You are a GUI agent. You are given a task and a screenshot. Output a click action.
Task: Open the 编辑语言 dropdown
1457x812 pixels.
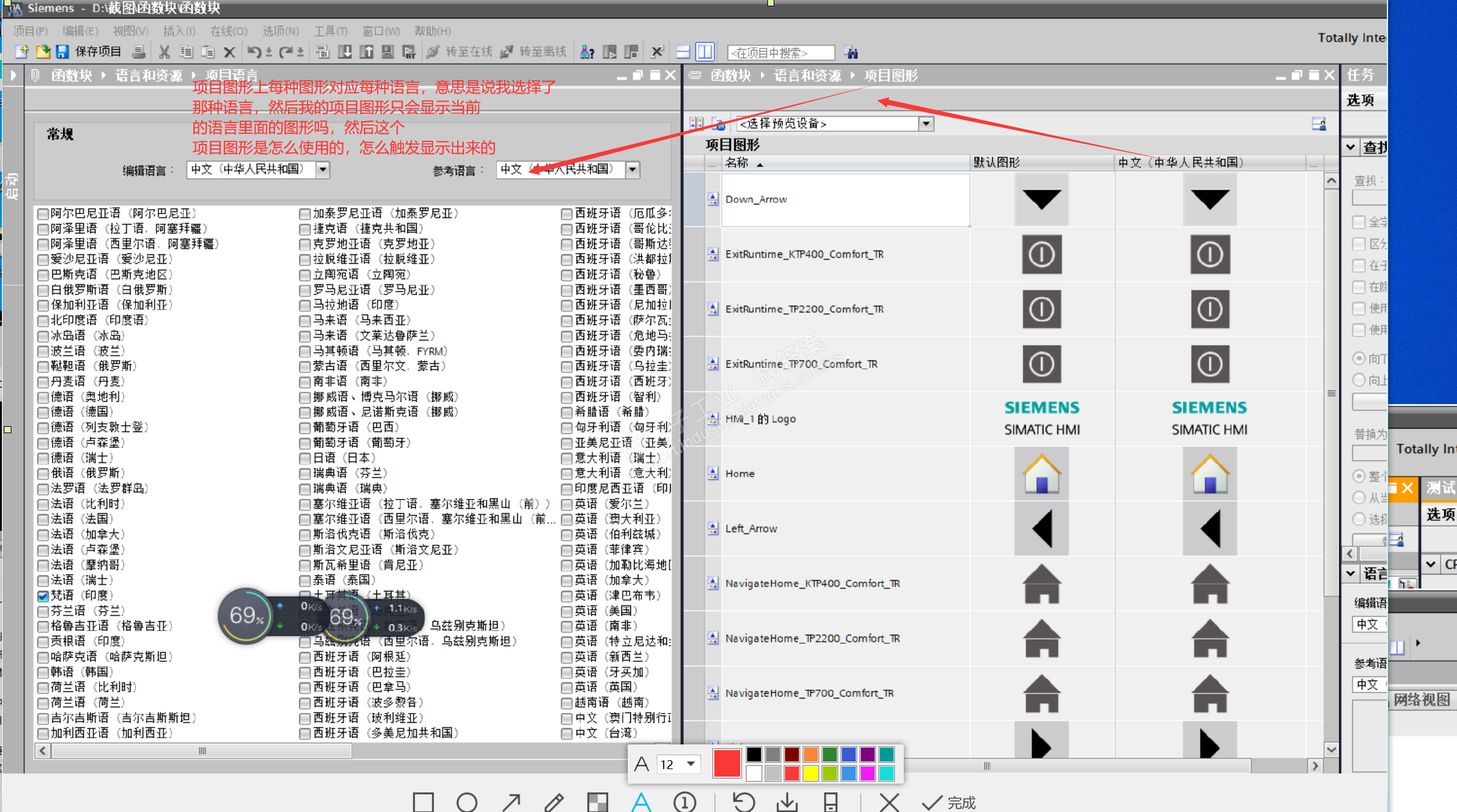coord(323,169)
